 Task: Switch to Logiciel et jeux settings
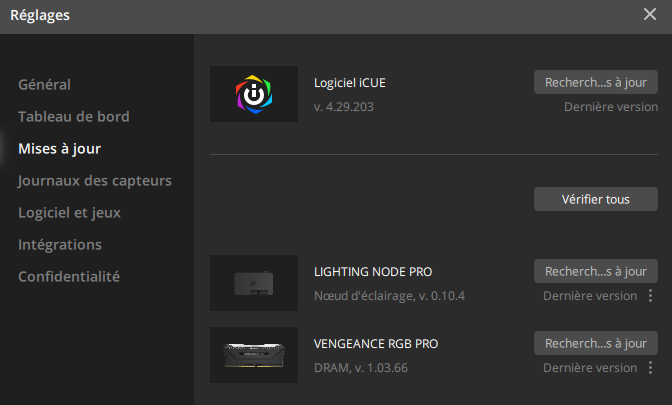[x=69, y=213]
